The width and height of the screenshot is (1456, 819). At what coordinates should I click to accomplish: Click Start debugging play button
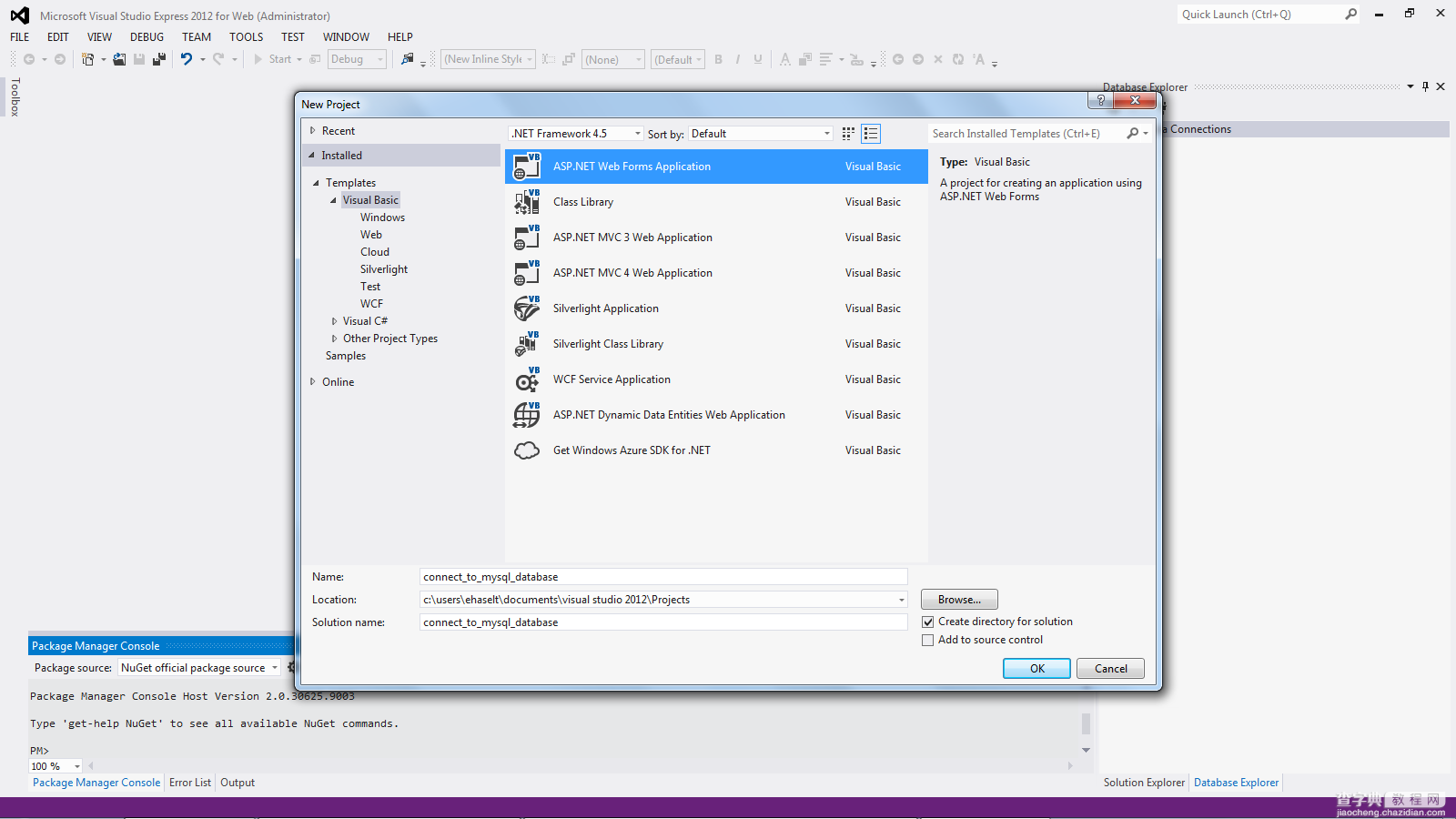click(258, 59)
